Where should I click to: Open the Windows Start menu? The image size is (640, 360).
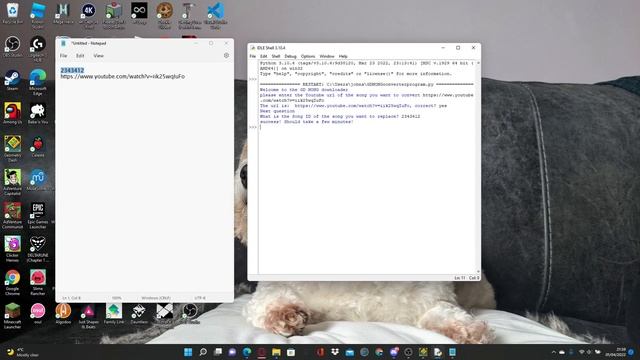(188, 352)
